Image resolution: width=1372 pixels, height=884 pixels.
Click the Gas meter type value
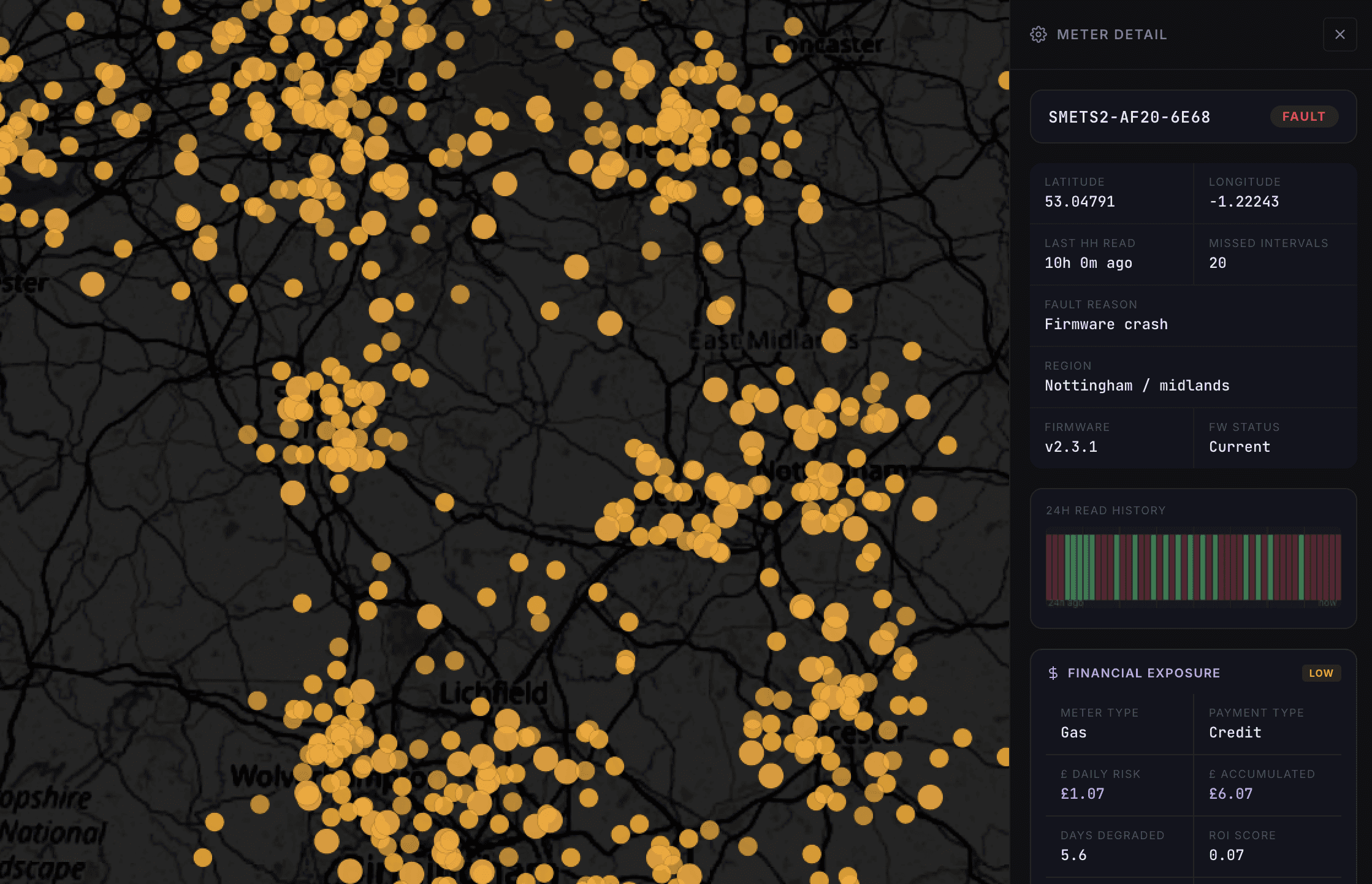coord(1073,733)
